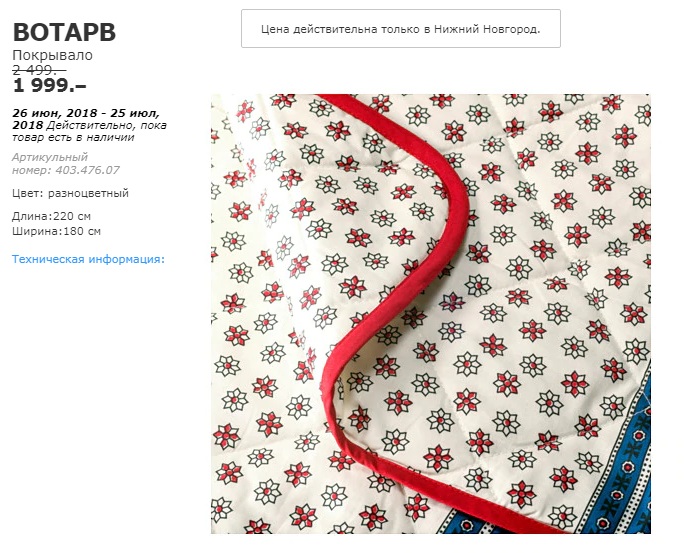Click the Цвет: разноцветный text
697x553 pixels.
coord(70,193)
